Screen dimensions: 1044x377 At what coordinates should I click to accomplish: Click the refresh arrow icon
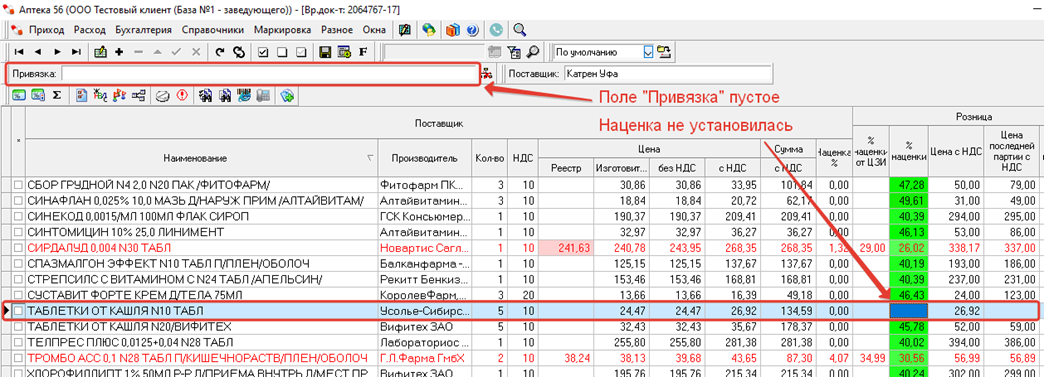[220, 52]
